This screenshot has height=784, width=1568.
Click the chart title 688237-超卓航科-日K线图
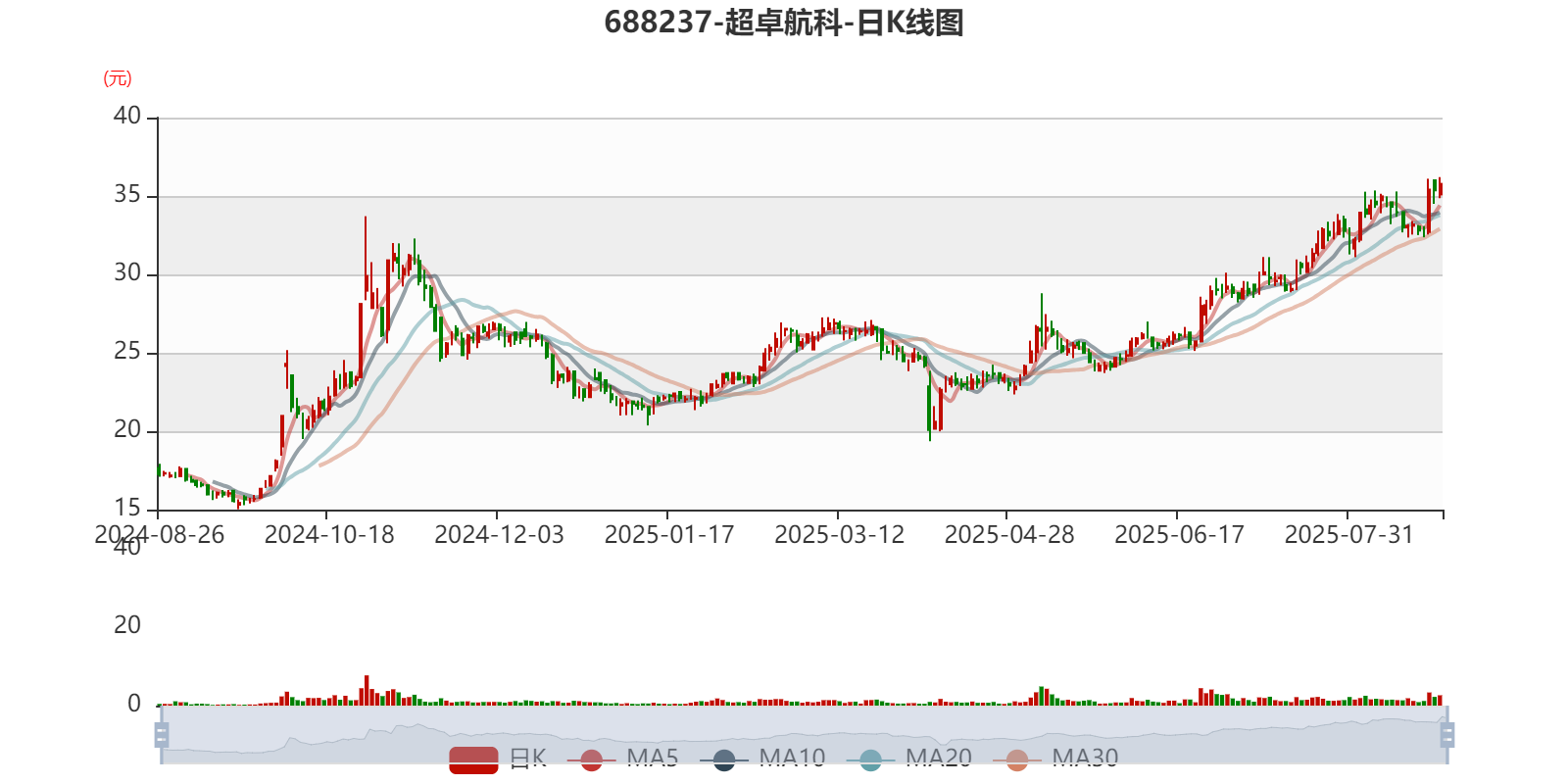pyautogui.click(x=784, y=23)
